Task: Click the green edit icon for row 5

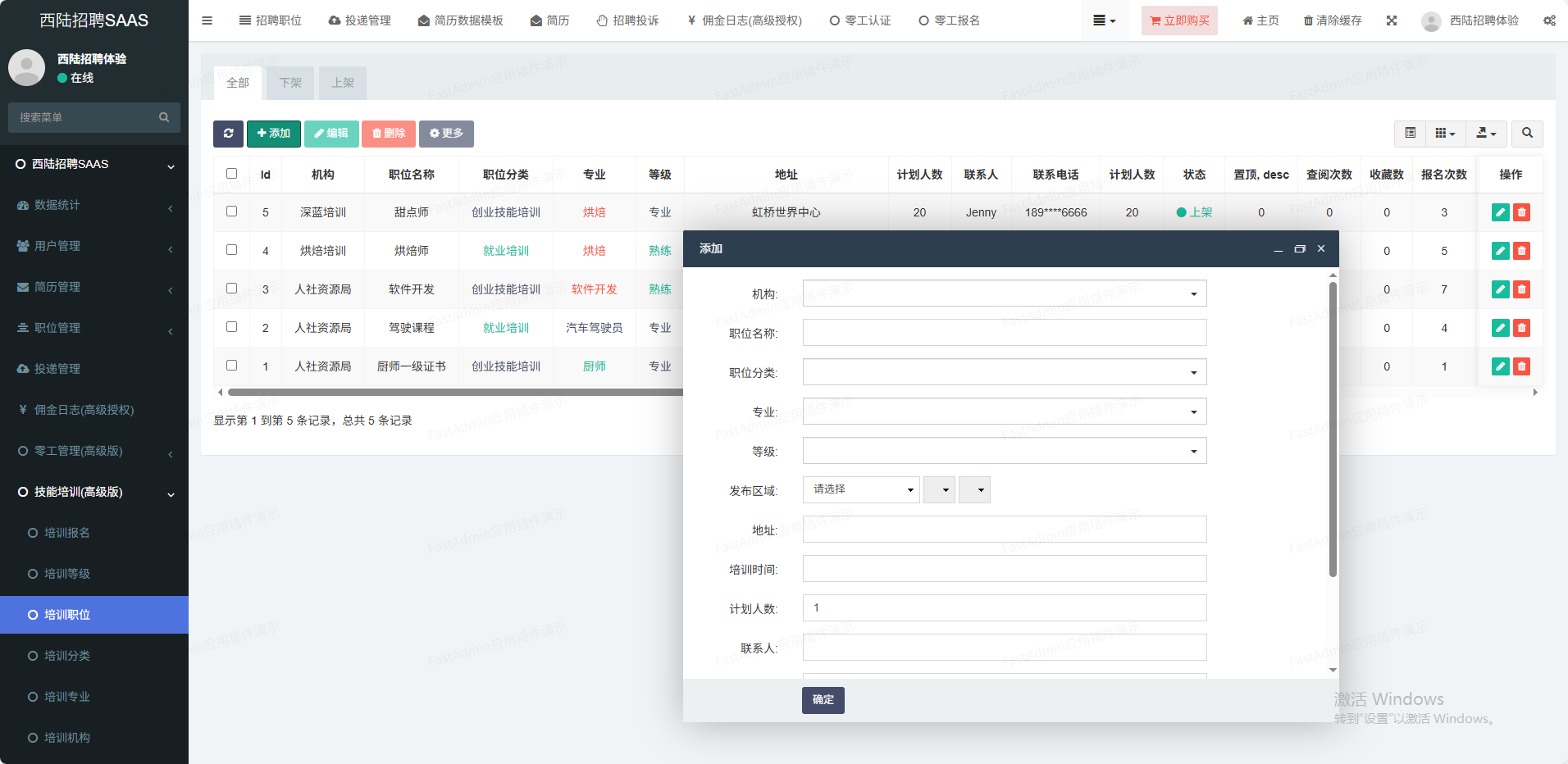Action: (1500, 212)
